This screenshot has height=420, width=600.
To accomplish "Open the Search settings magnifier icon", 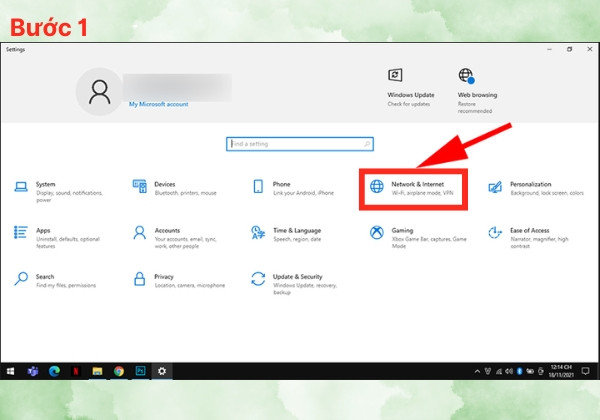I will click(x=21, y=279).
